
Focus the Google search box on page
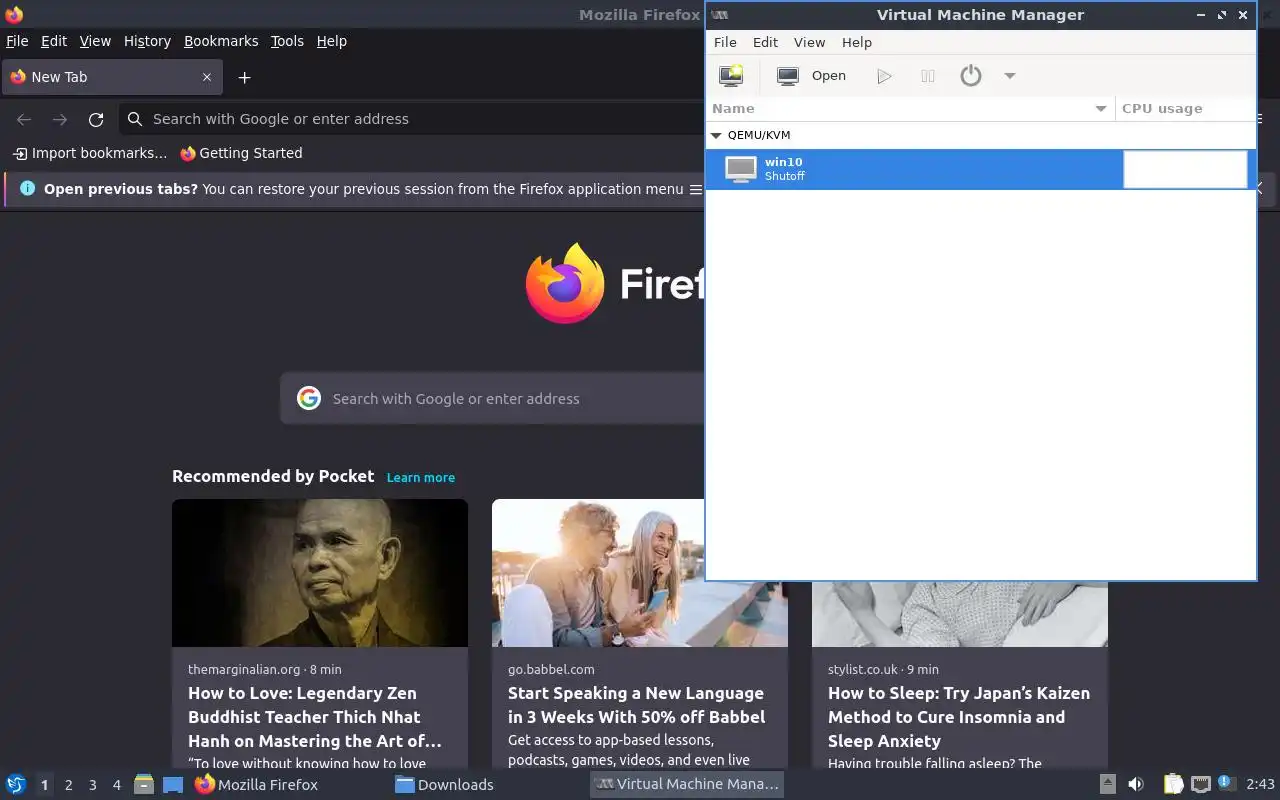[492, 398]
